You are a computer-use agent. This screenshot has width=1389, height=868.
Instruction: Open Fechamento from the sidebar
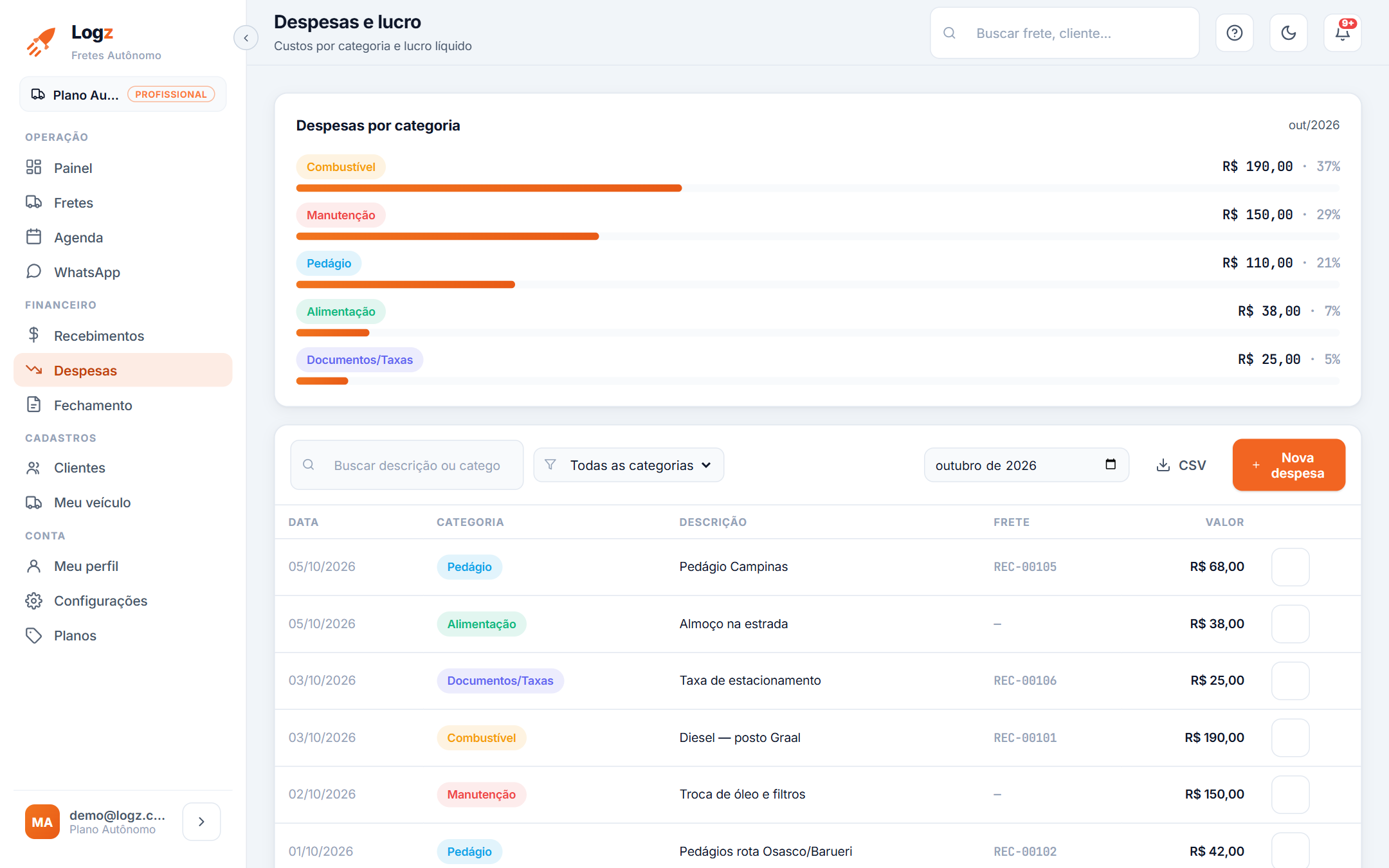pyautogui.click(x=123, y=405)
